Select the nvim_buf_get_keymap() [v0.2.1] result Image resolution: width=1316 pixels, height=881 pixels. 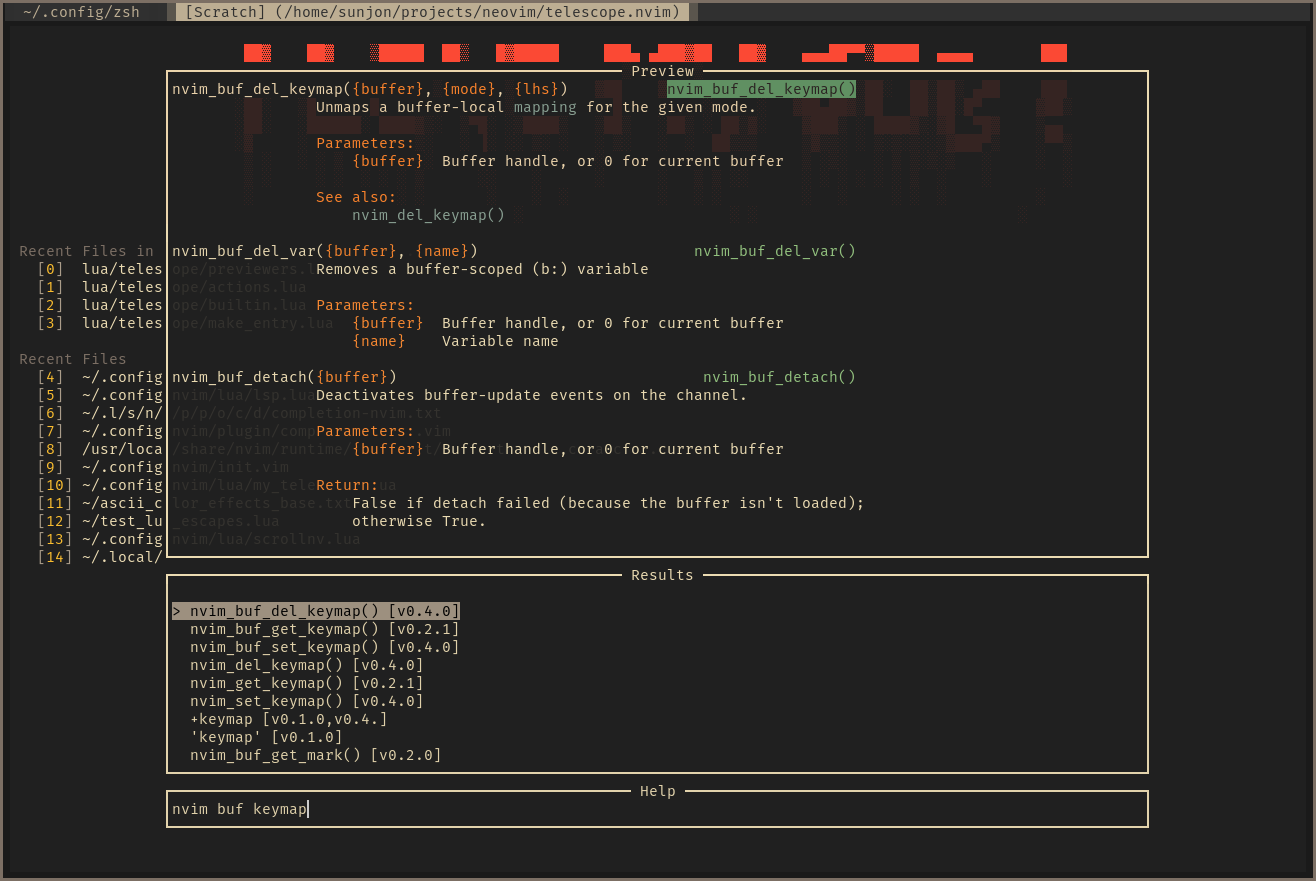pyautogui.click(x=324, y=629)
